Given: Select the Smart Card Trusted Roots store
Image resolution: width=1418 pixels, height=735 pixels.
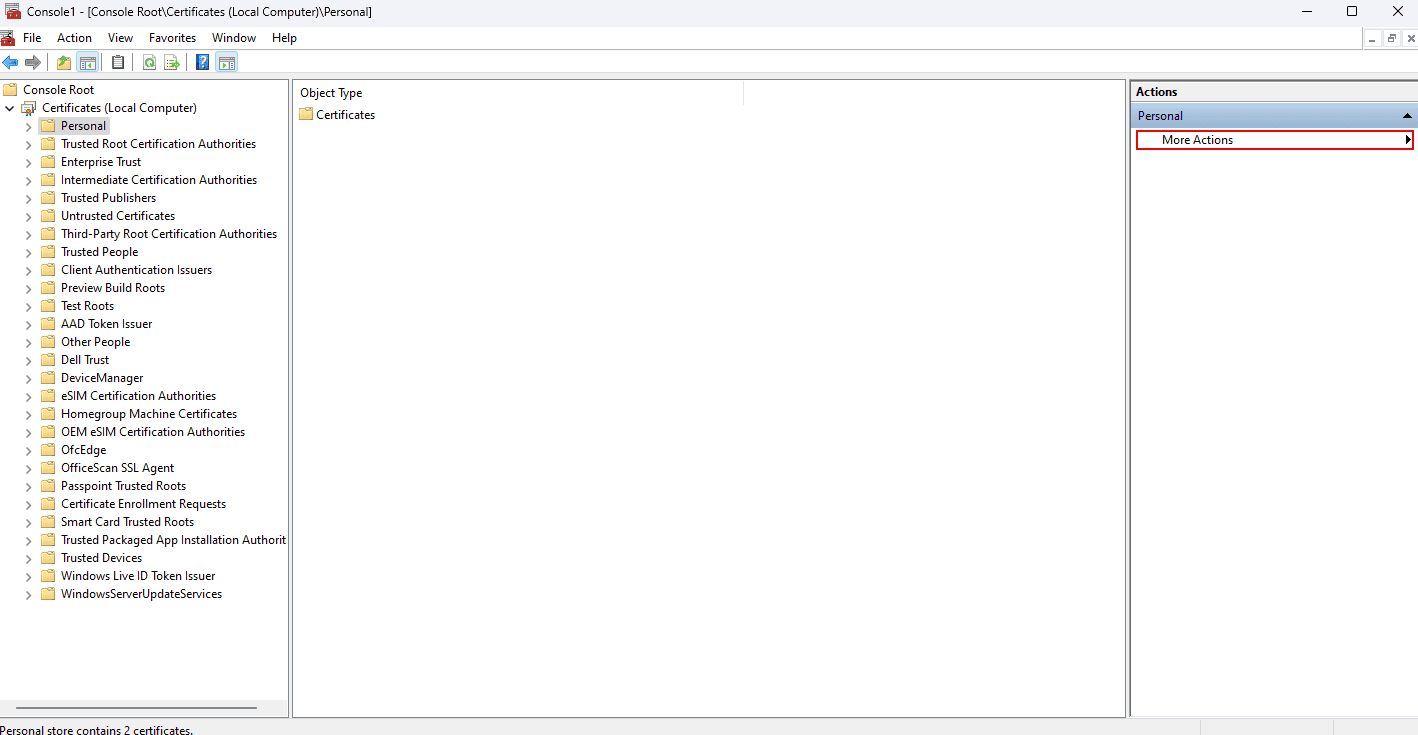Looking at the screenshot, I should 127,522.
